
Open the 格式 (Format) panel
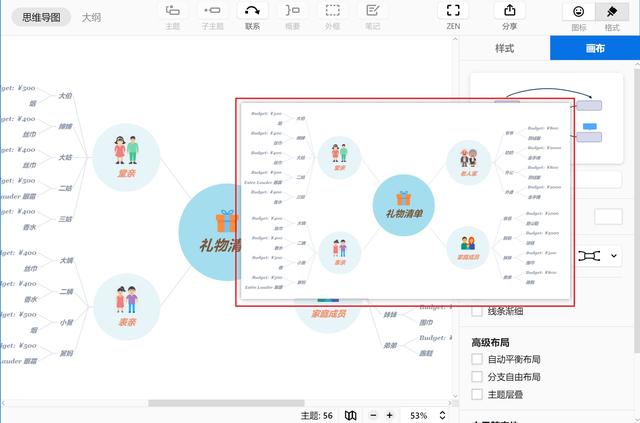pyautogui.click(x=608, y=16)
